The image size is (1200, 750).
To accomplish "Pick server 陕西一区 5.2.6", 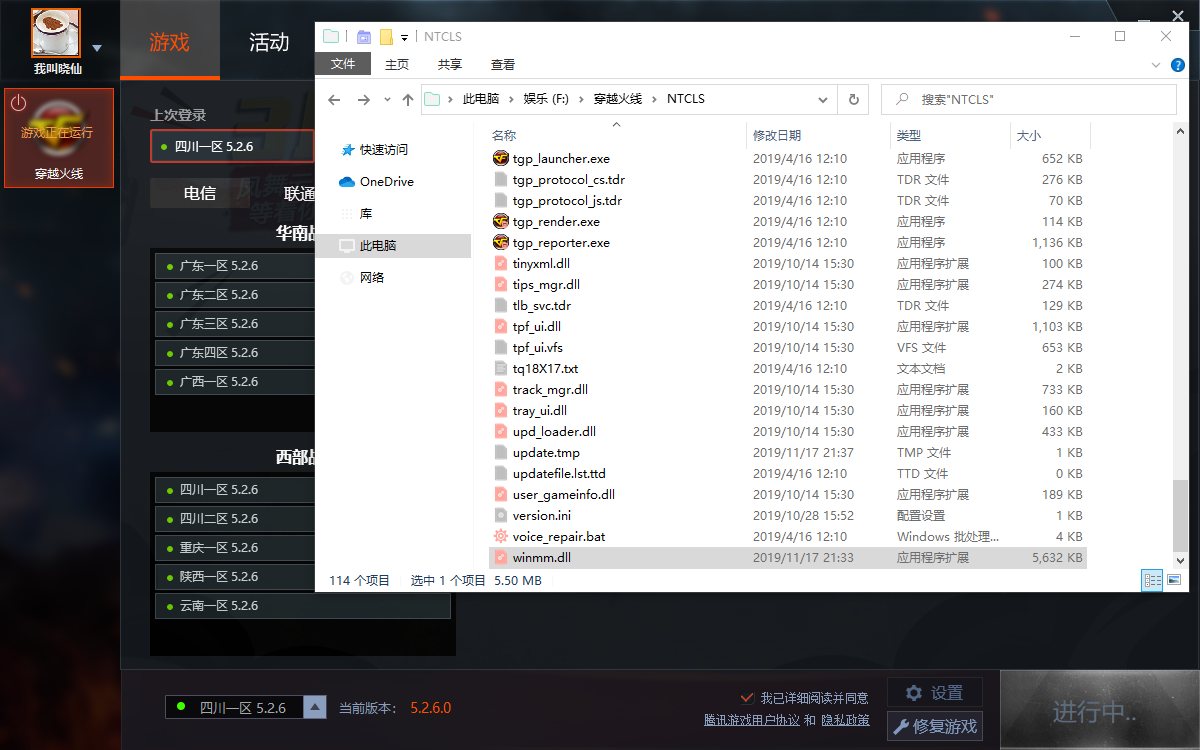I will 236,577.
